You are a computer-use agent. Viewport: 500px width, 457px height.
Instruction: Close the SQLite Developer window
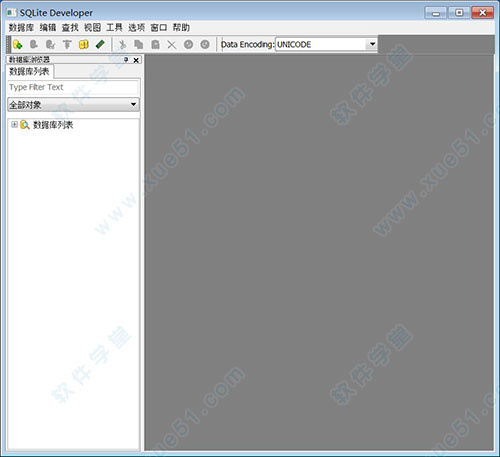482,13
